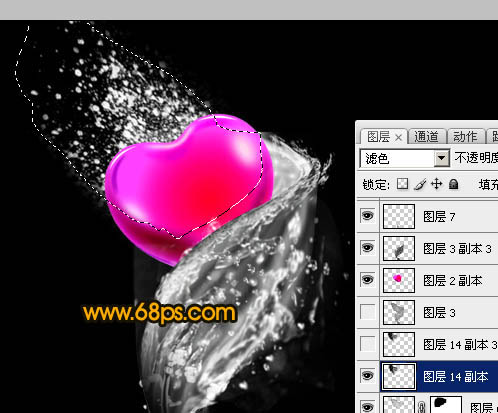
Task: Switch to the 图层 (Layers) tab
Action: point(378,137)
